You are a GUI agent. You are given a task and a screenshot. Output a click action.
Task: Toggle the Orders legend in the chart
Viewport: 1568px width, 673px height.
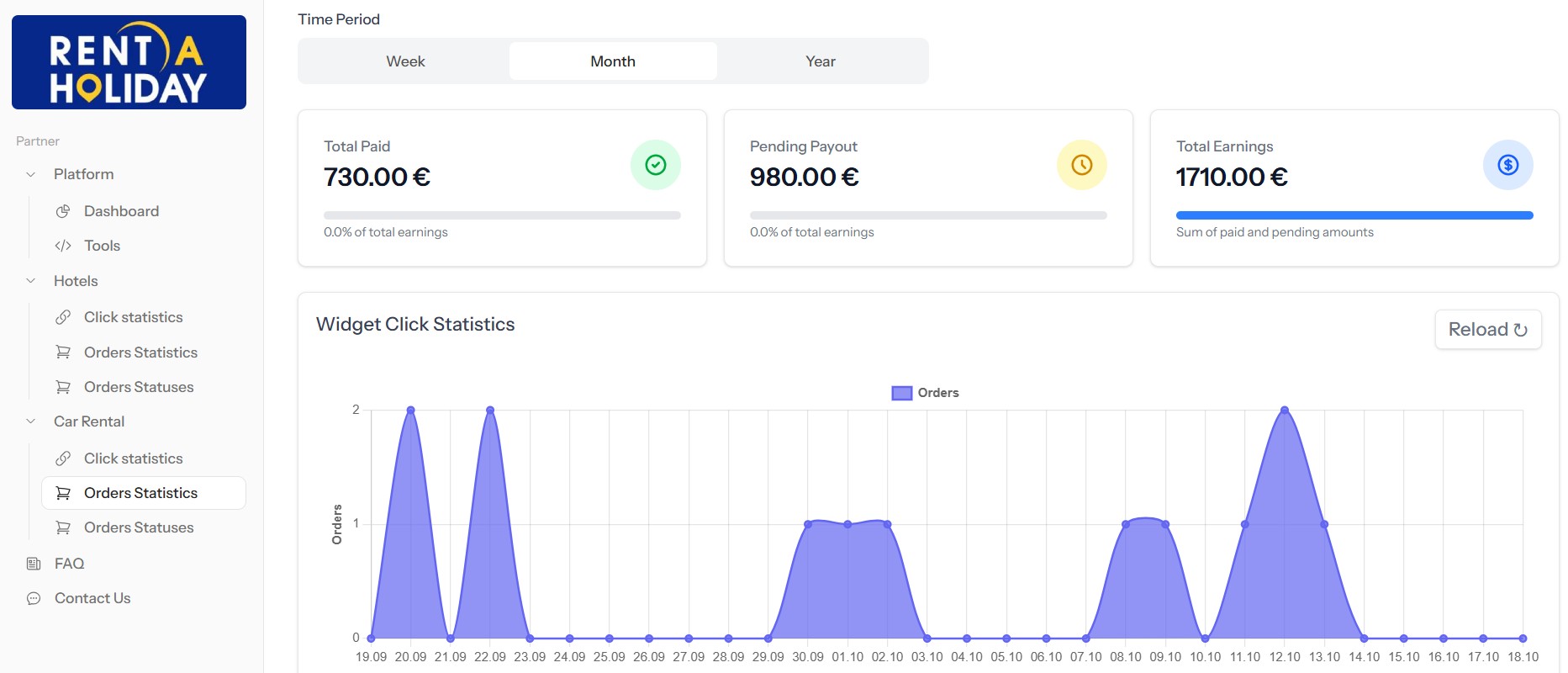(x=925, y=393)
